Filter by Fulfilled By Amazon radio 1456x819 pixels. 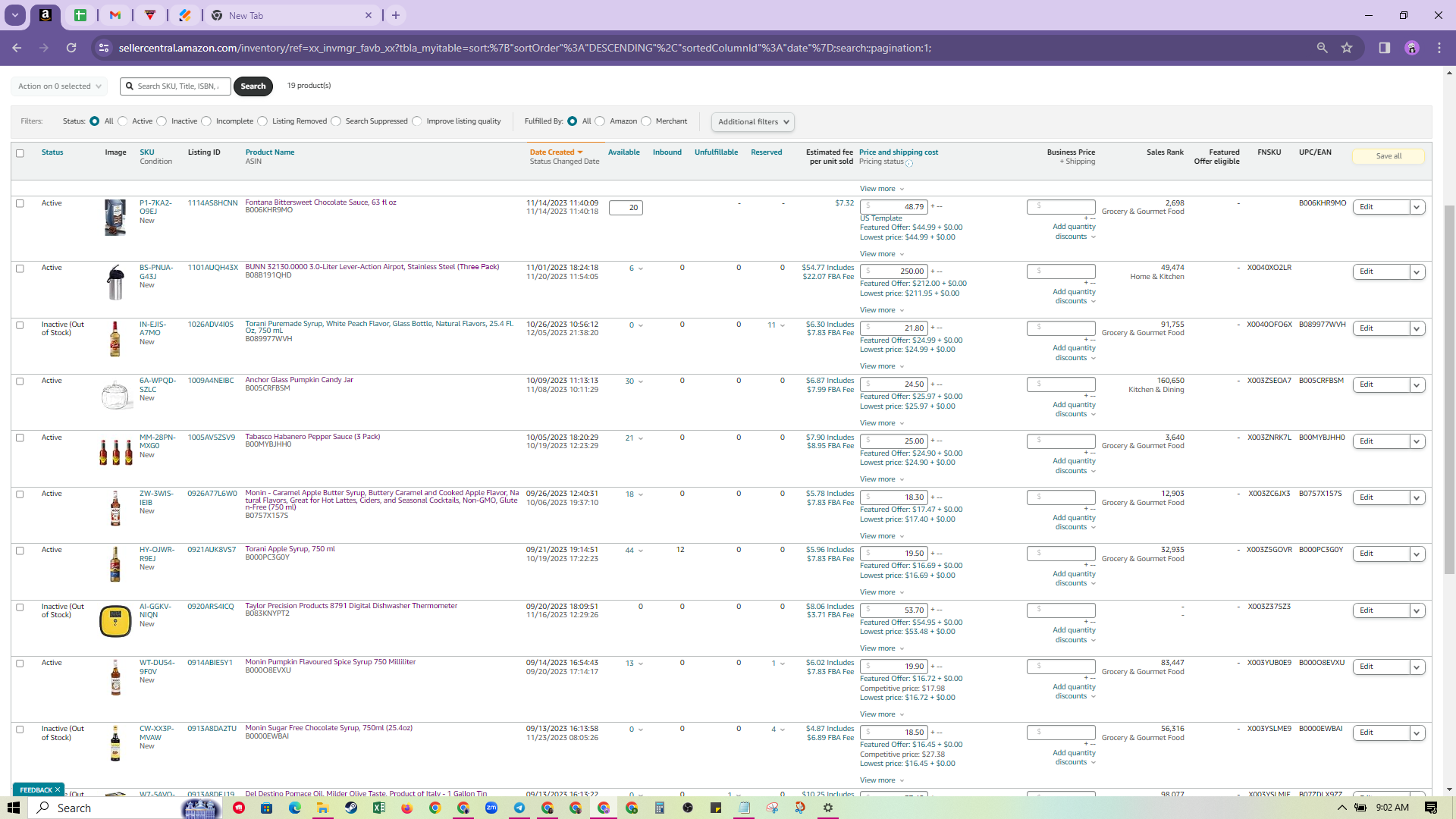click(x=600, y=121)
